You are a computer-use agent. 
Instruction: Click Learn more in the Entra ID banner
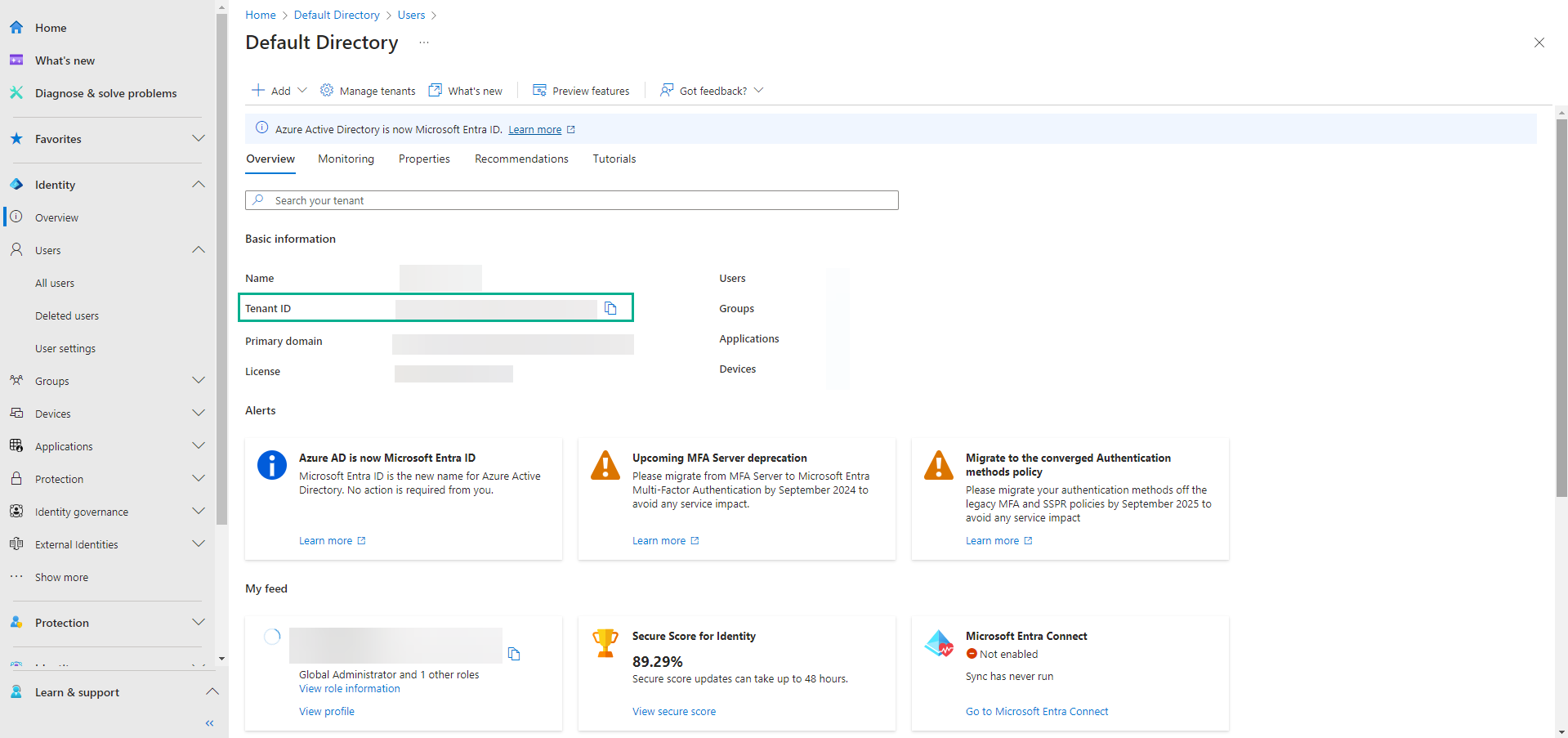click(x=535, y=129)
